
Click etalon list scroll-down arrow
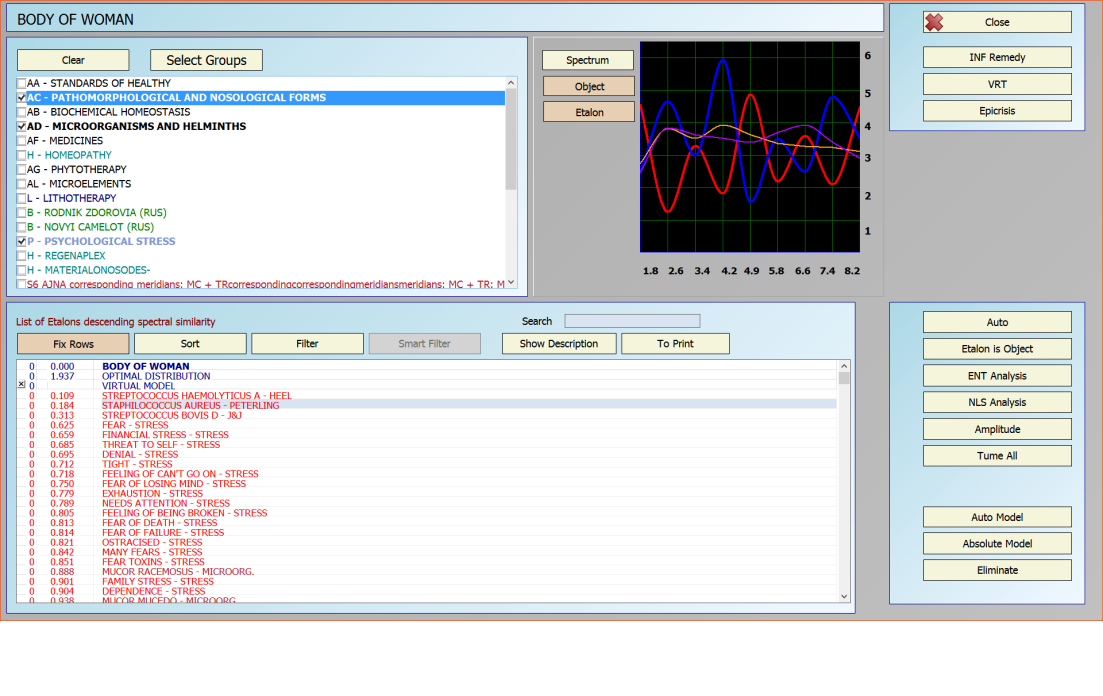click(x=844, y=596)
